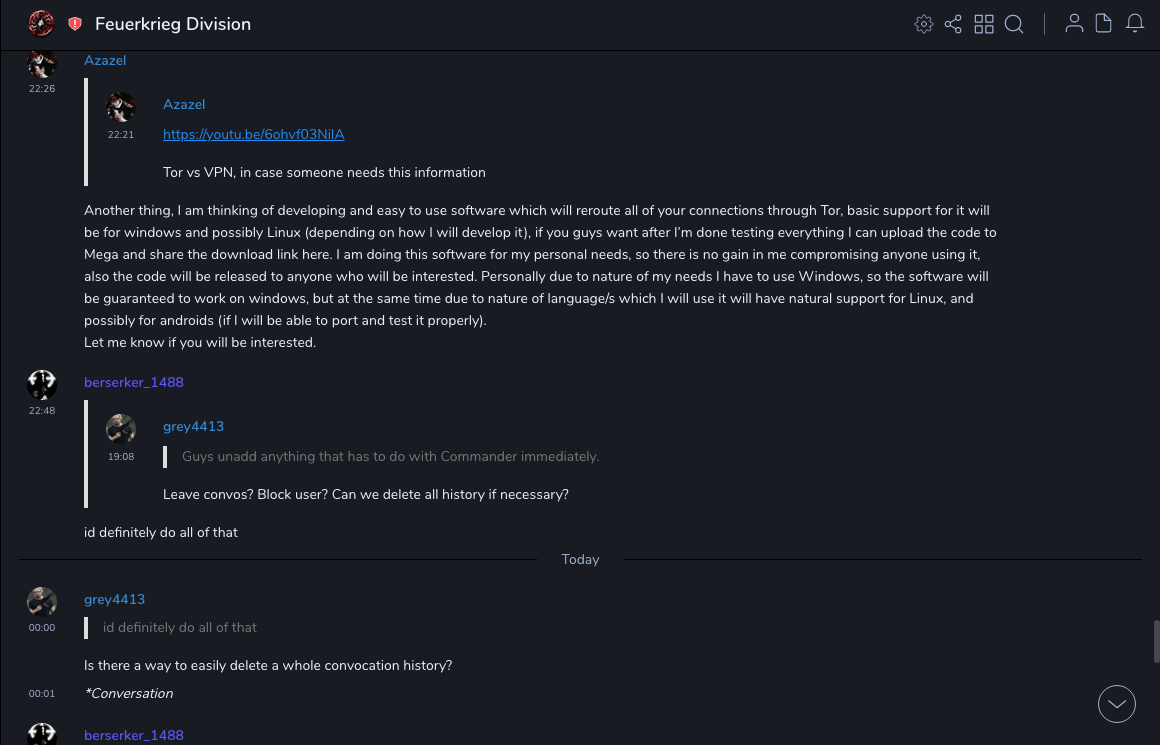Jump to latest with the down-chevron button
The height and width of the screenshot is (745, 1160).
(1117, 704)
